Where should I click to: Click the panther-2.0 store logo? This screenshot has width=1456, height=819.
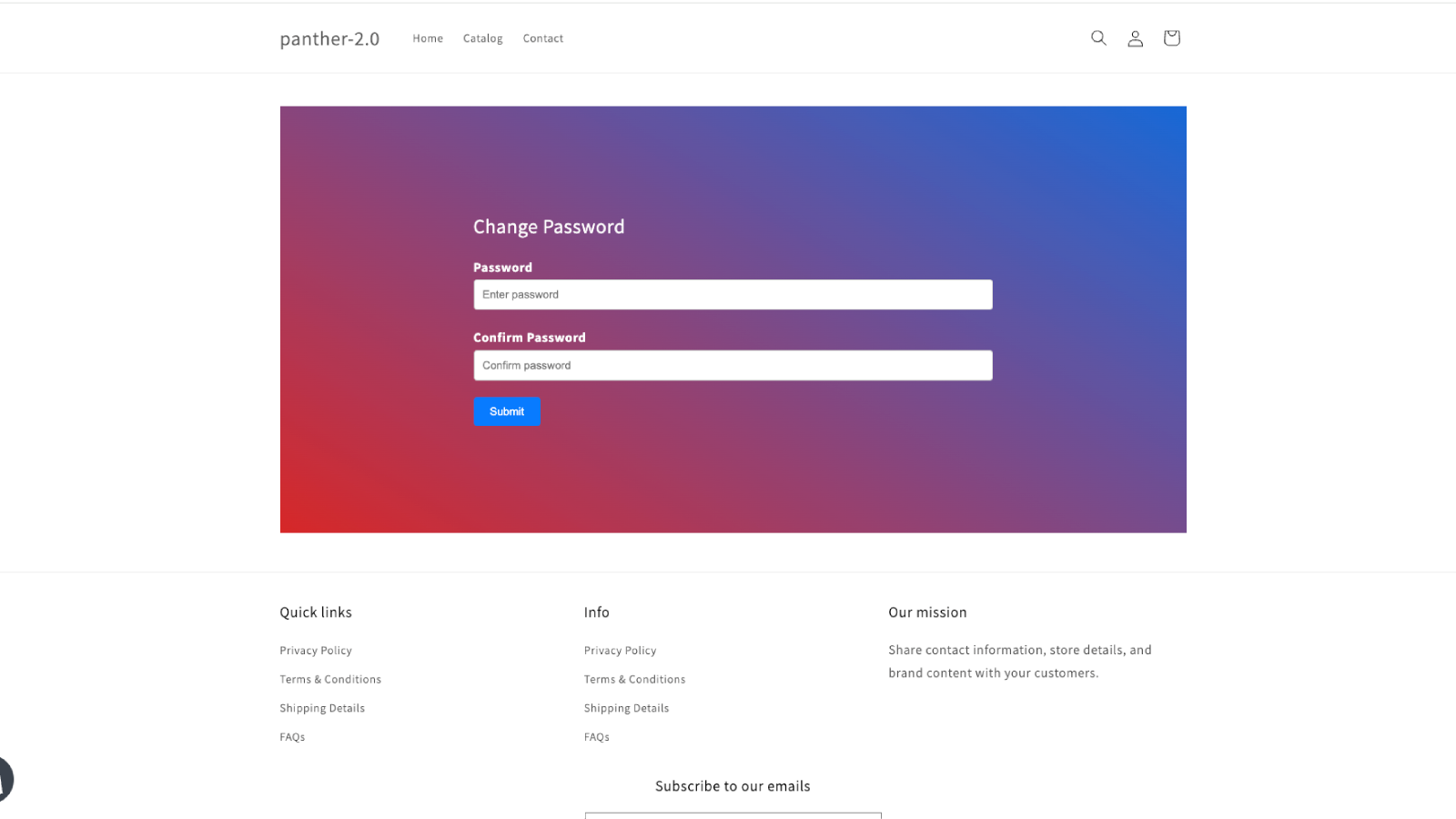(329, 38)
